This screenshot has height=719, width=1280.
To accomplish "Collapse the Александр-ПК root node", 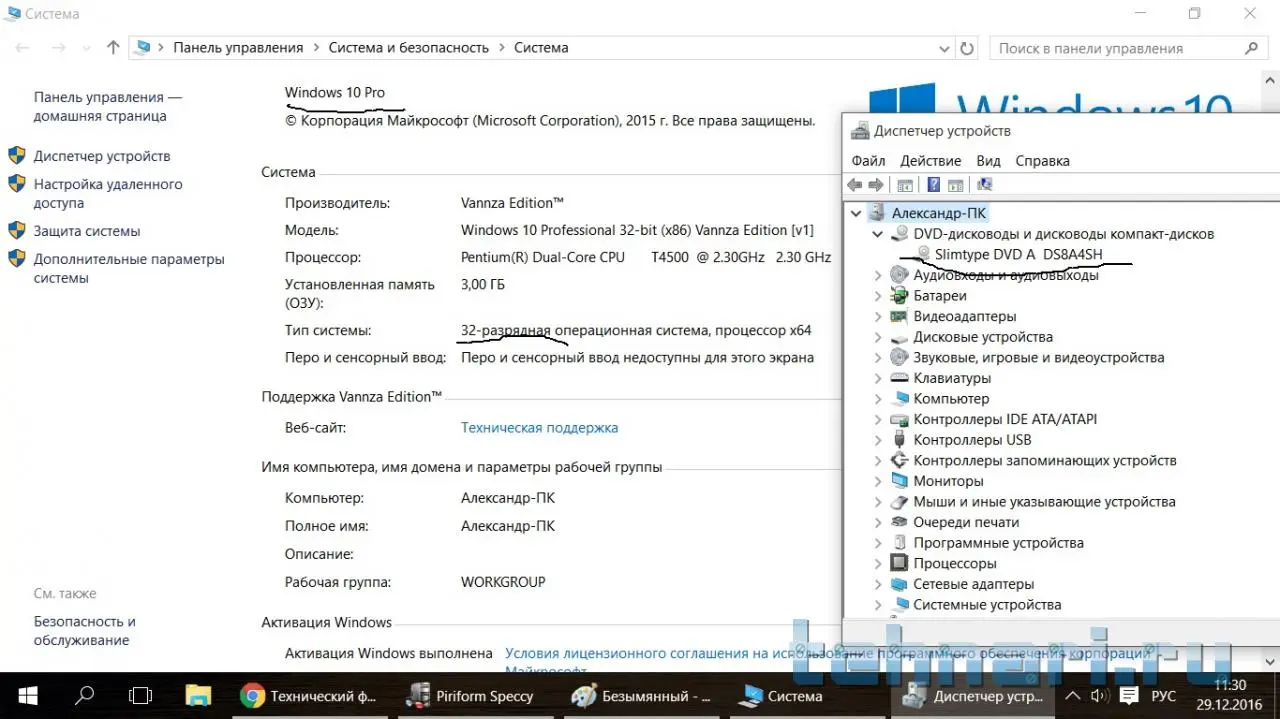I will click(x=856, y=213).
